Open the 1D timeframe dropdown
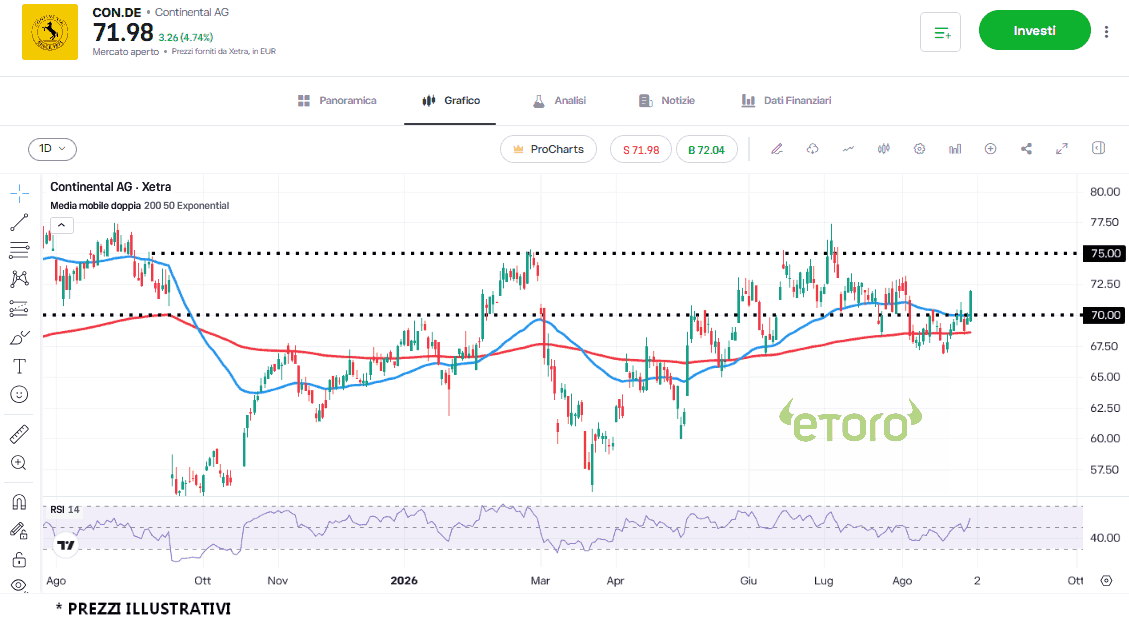 click(53, 149)
